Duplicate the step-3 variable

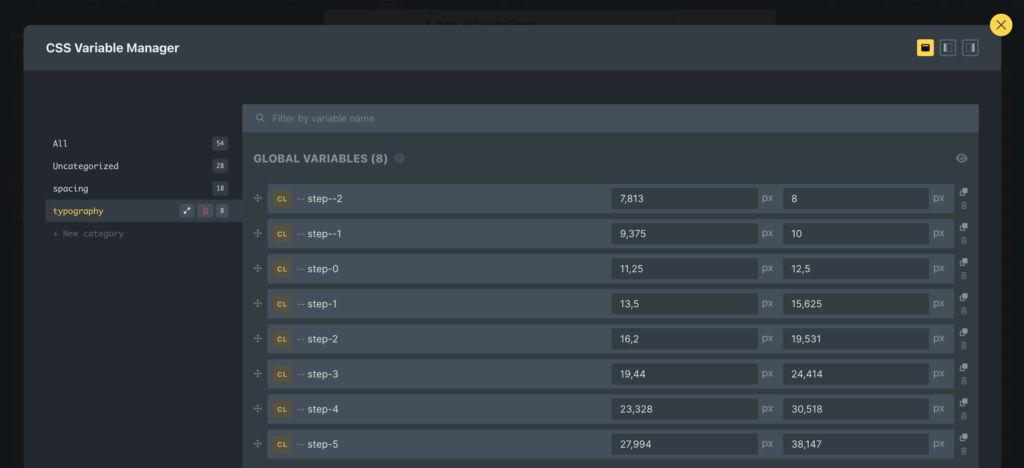click(x=964, y=367)
